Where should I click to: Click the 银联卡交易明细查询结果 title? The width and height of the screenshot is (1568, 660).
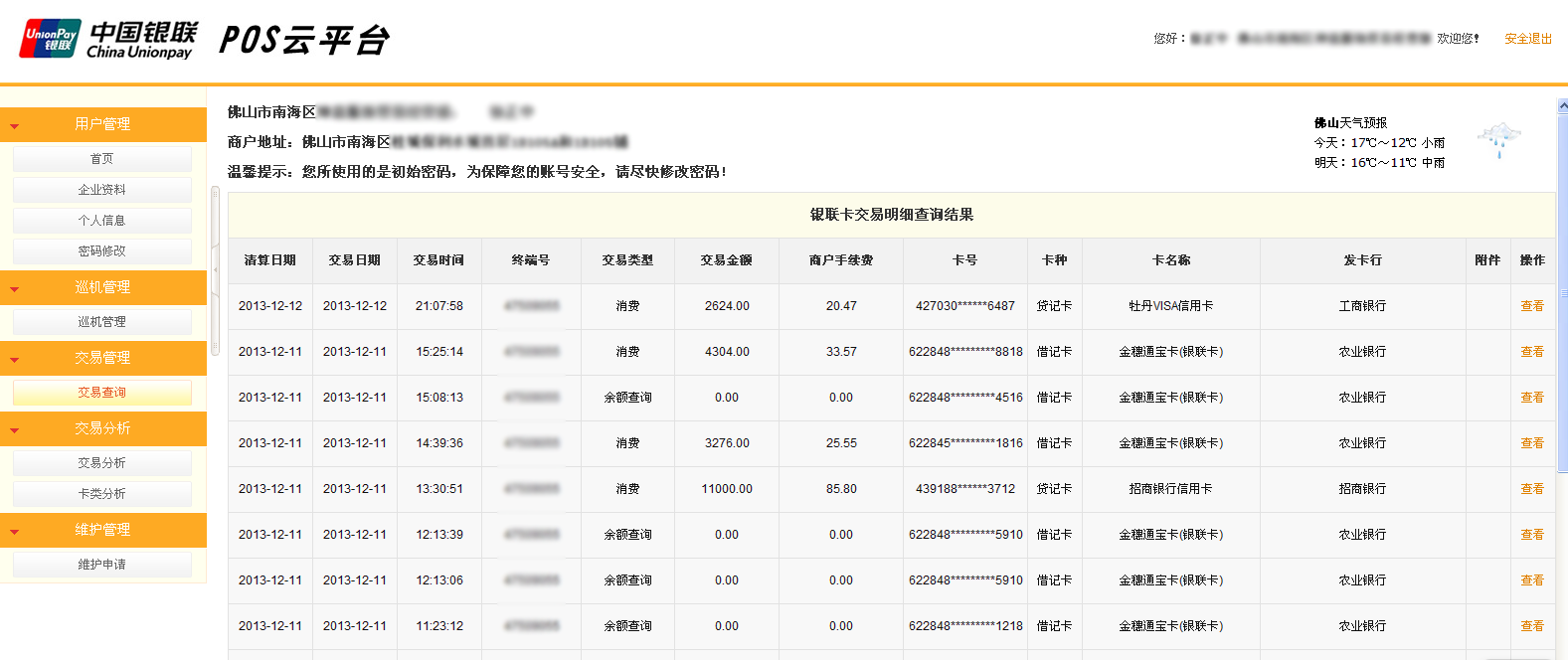click(x=892, y=215)
